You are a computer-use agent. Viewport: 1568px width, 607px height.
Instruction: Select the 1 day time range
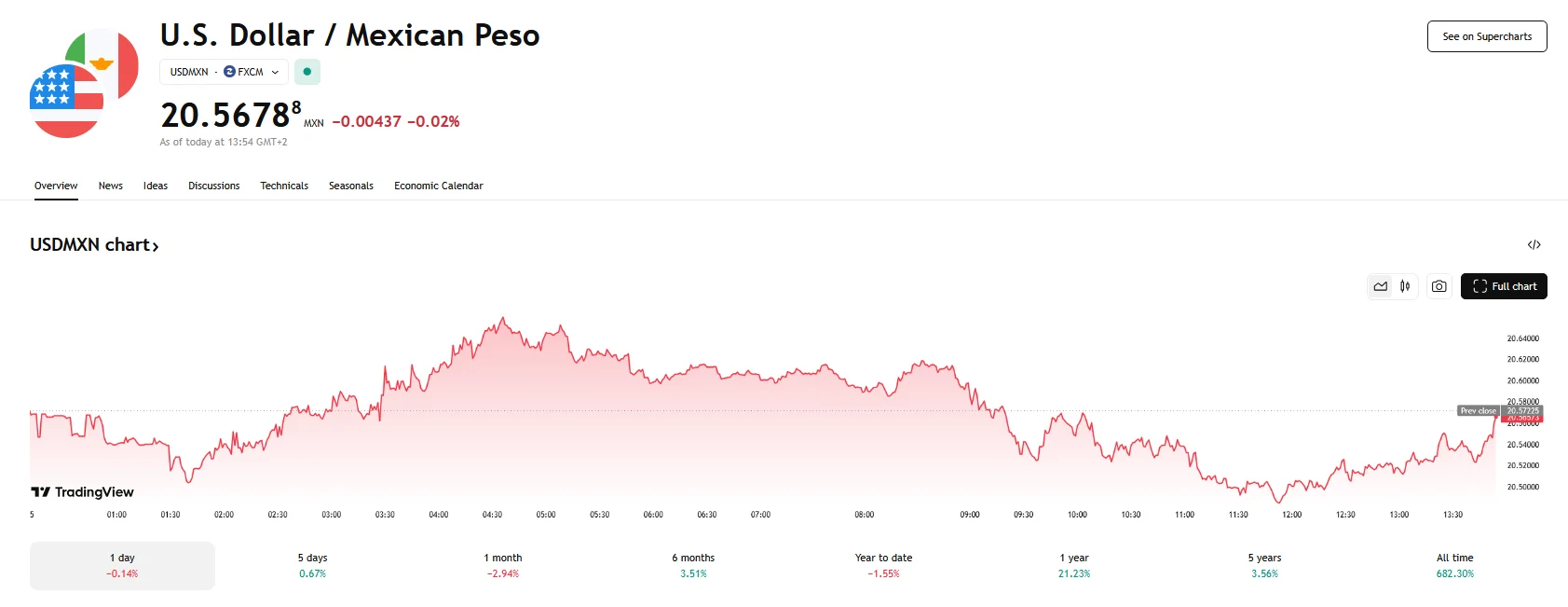122,565
